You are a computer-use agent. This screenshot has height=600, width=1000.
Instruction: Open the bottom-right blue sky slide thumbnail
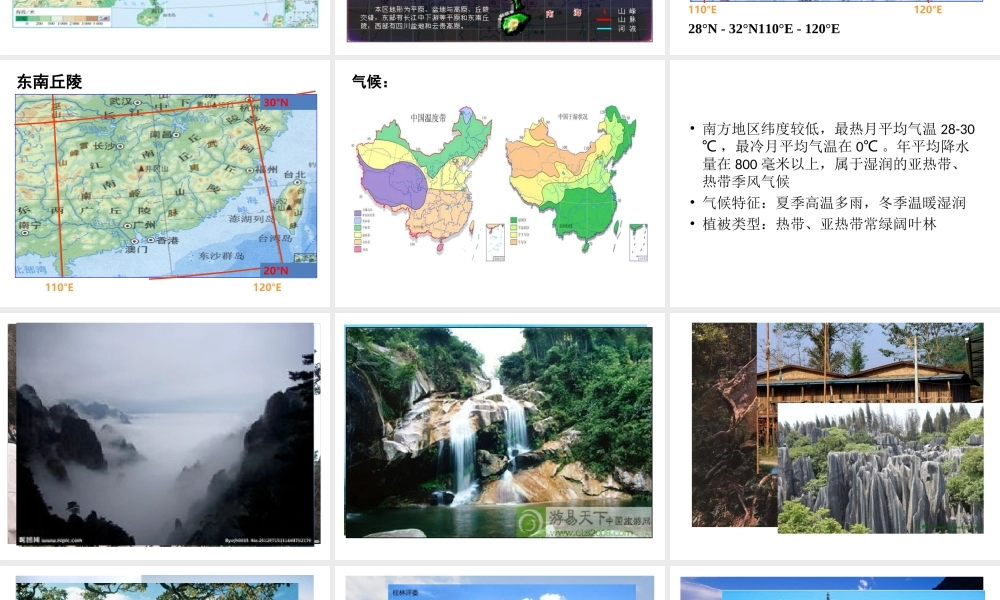(x=835, y=583)
